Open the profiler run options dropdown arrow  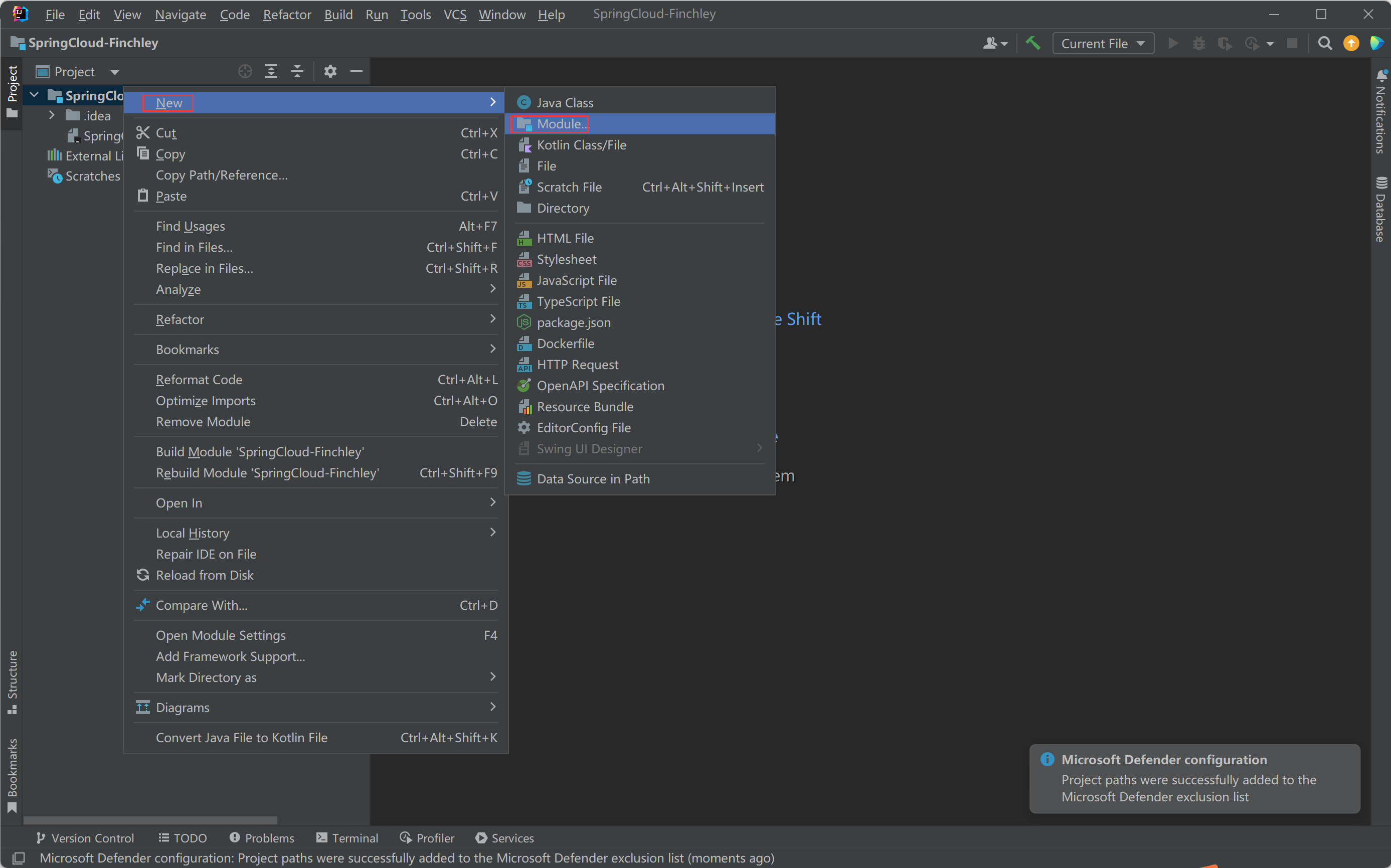[1271, 44]
